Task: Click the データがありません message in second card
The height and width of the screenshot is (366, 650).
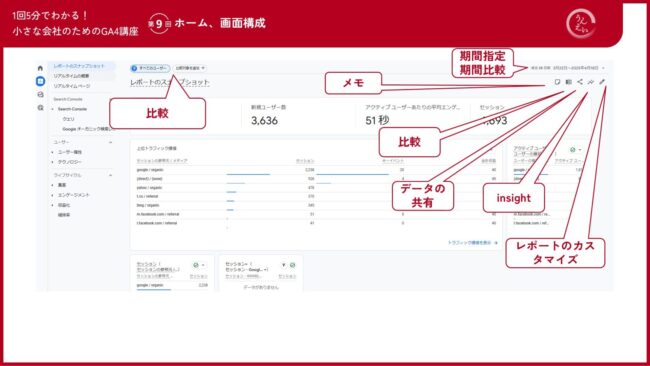Action: point(261,287)
